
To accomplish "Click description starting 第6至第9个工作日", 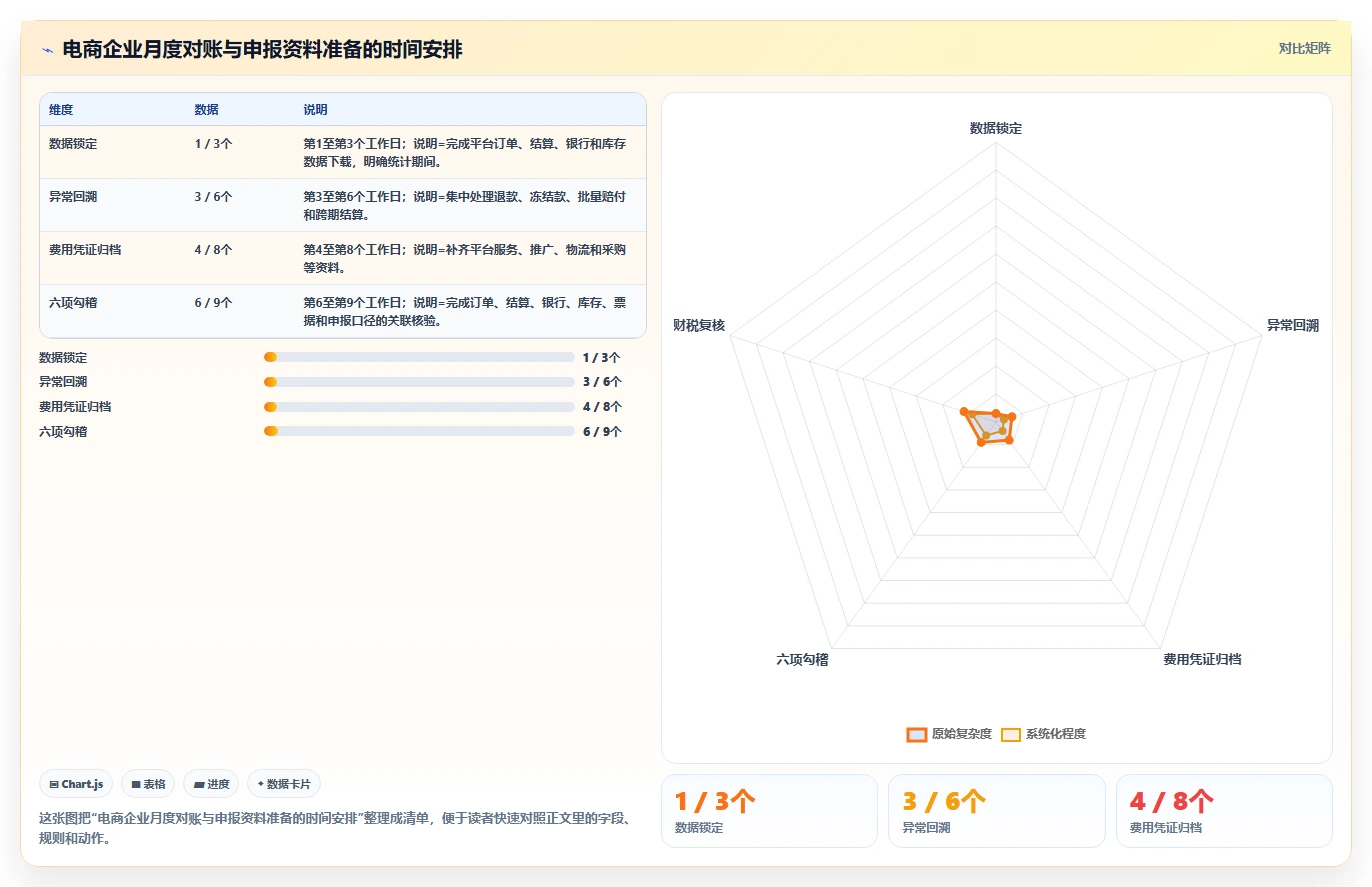I will (465, 311).
